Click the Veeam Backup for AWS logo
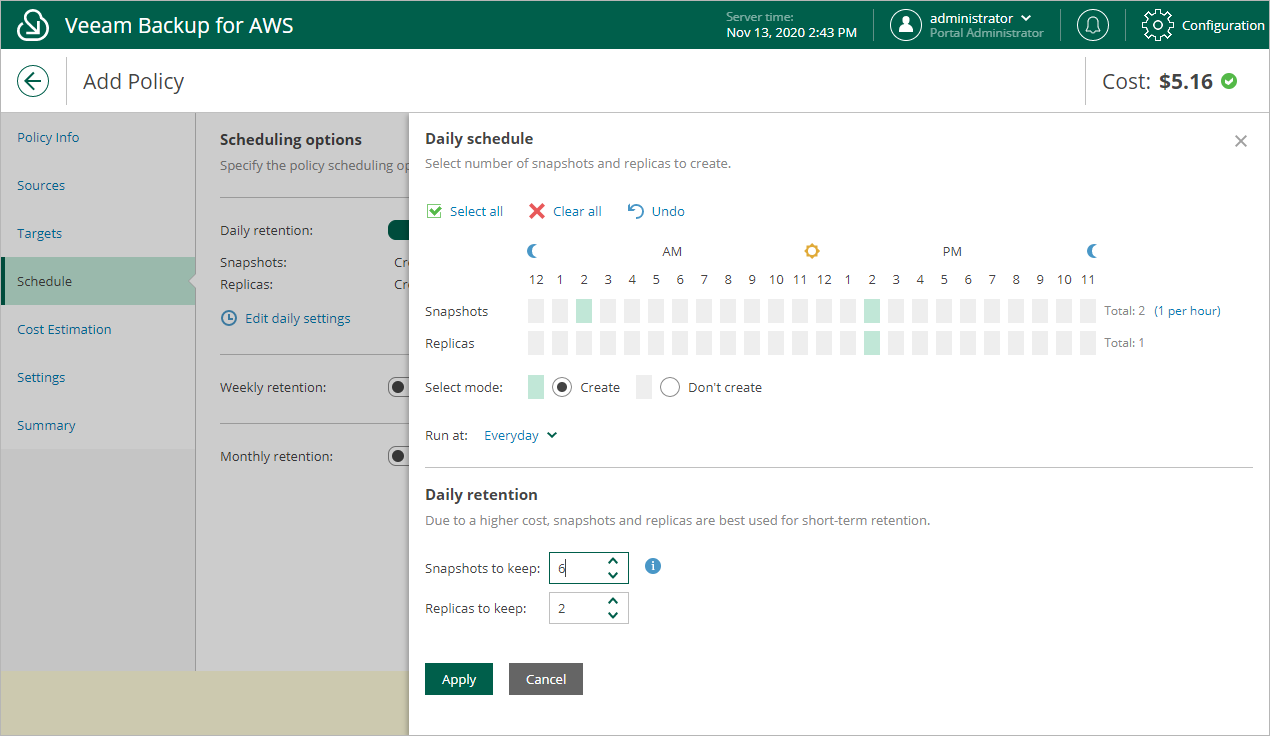This screenshot has width=1270, height=736. coord(34,25)
